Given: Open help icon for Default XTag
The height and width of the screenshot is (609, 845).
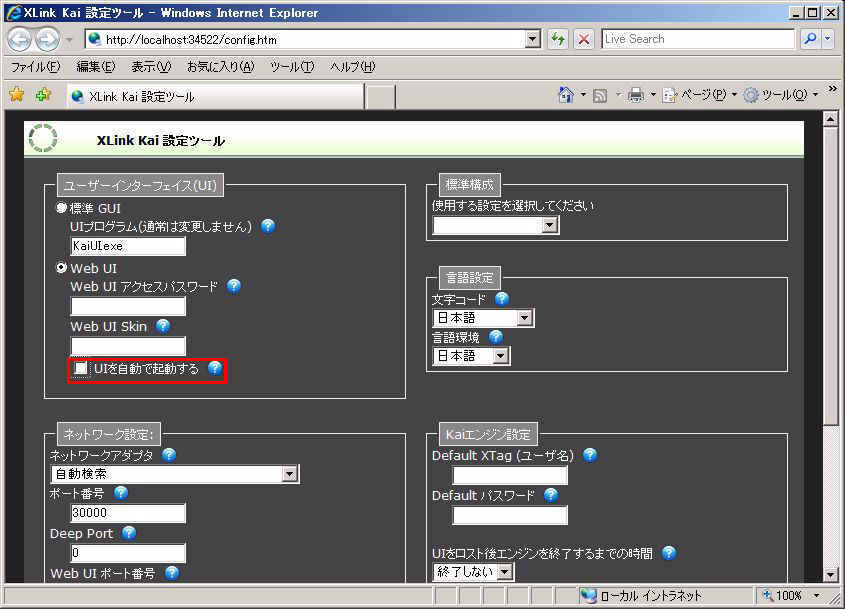Looking at the screenshot, I should [x=590, y=455].
